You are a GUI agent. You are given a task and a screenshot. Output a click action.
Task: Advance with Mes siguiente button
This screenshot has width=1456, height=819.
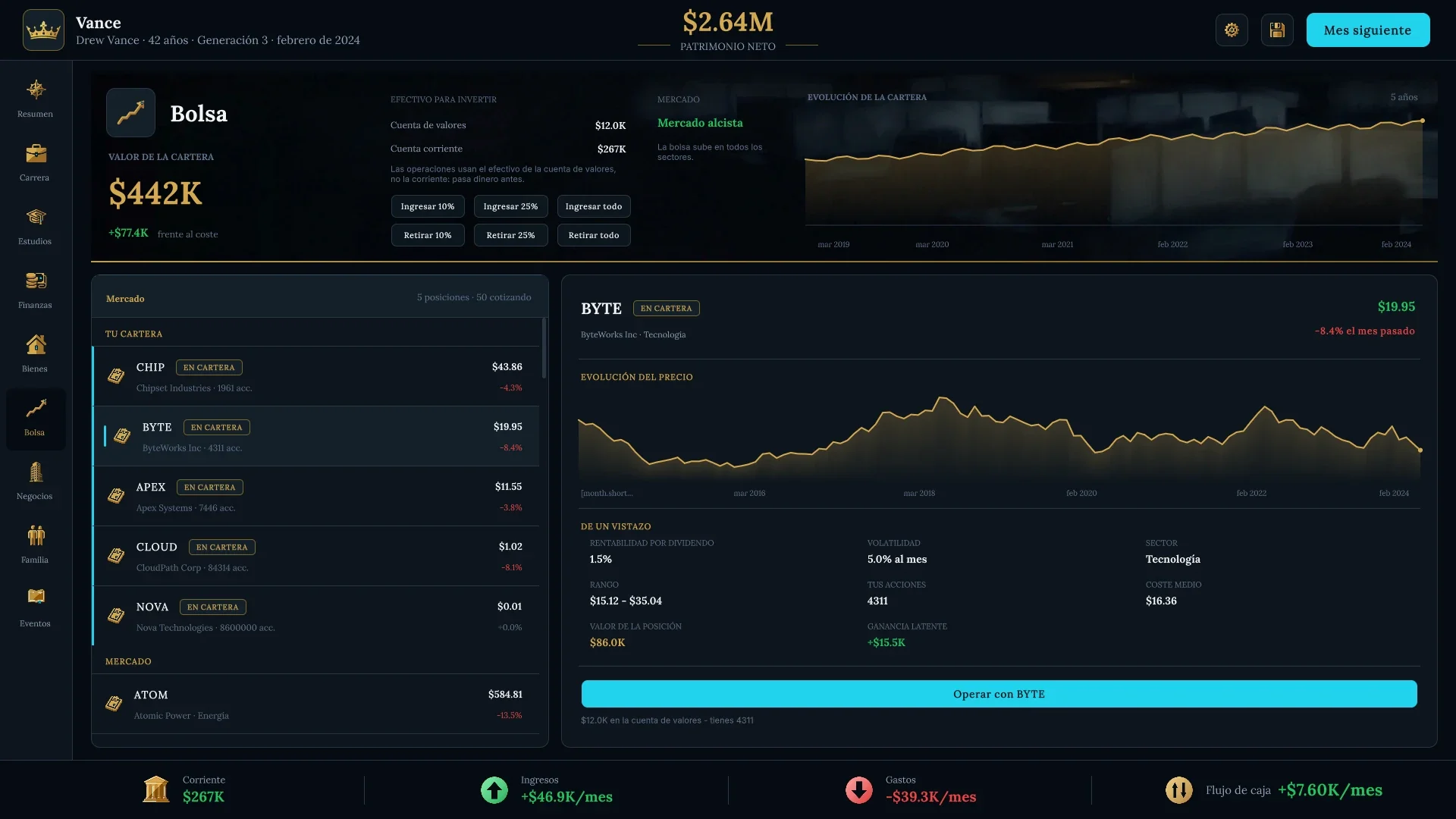[x=1367, y=30]
